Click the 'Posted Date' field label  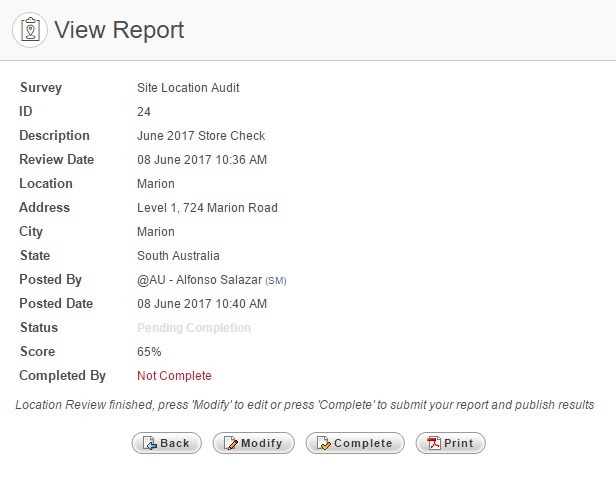pos(56,303)
